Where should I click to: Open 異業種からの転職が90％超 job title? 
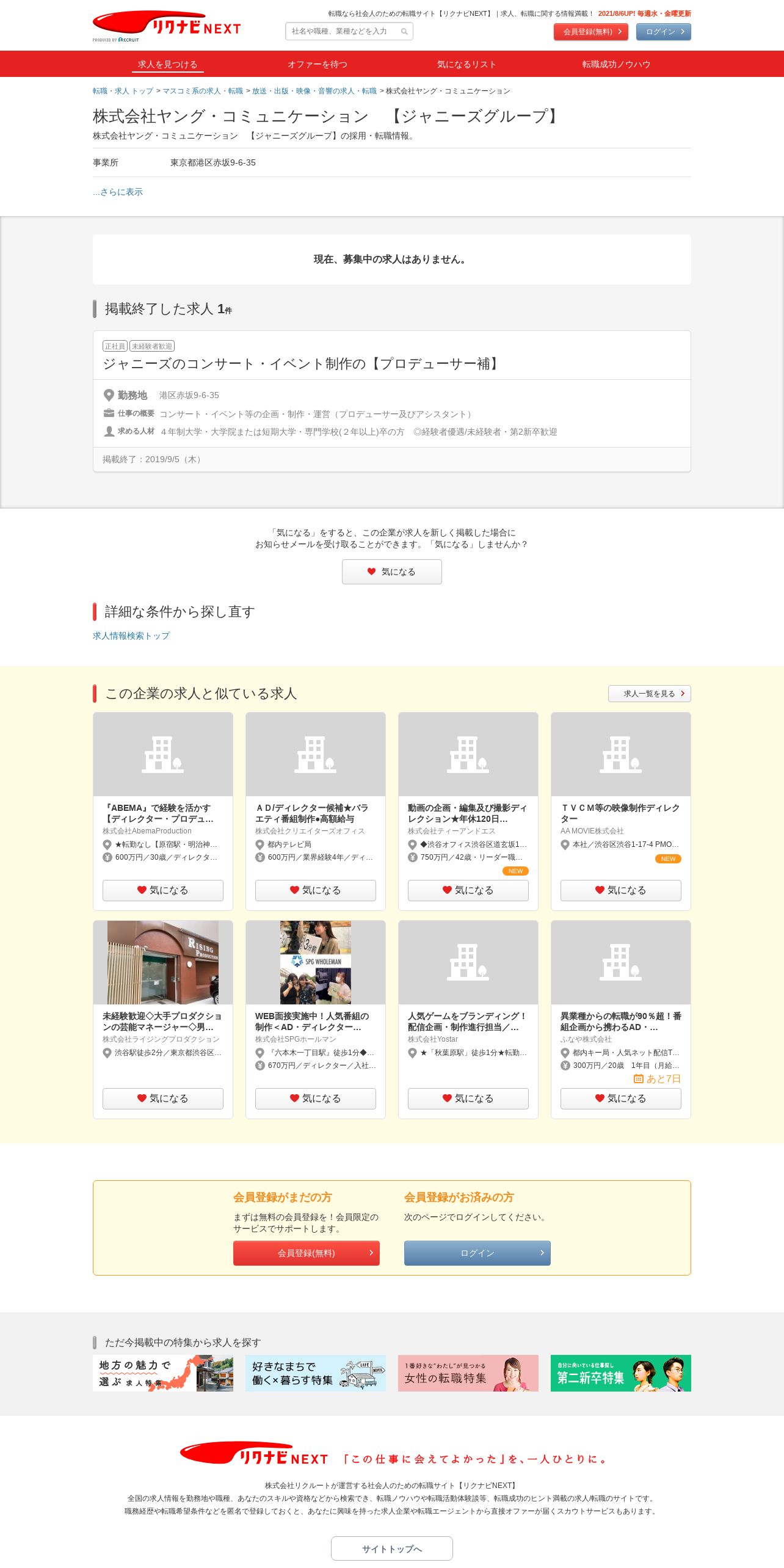(621, 1022)
